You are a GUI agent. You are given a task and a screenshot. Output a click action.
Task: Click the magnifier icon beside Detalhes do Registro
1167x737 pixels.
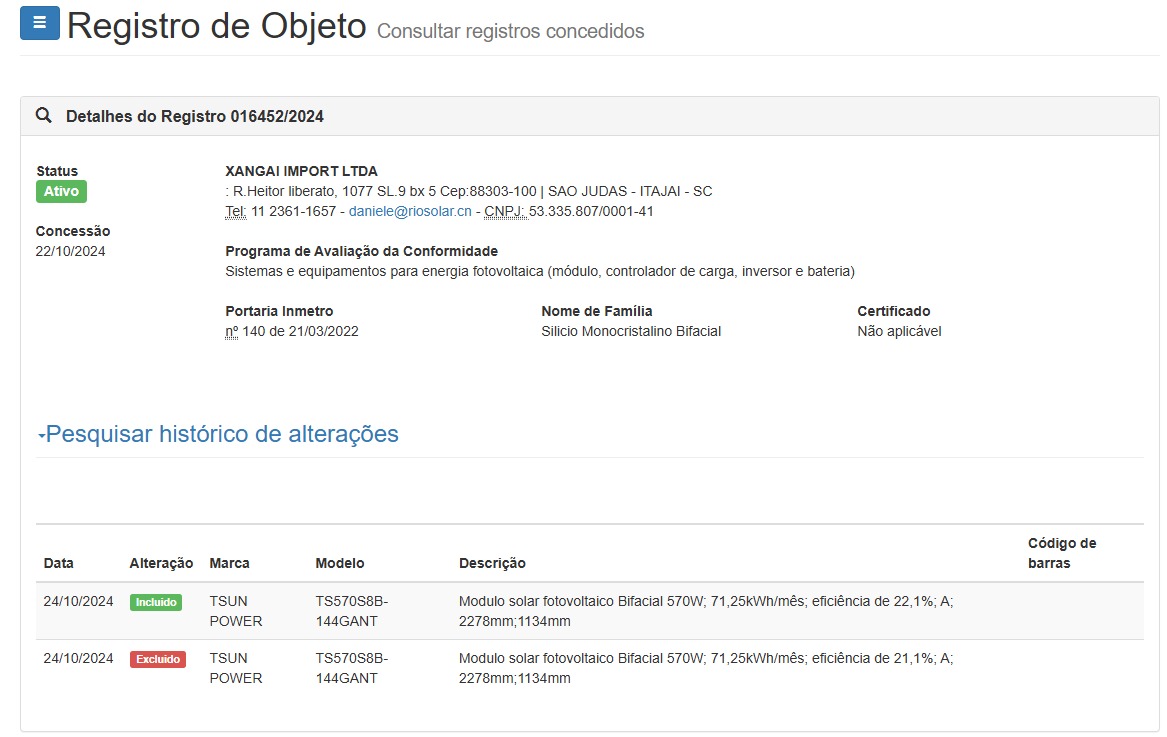[44, 115]
